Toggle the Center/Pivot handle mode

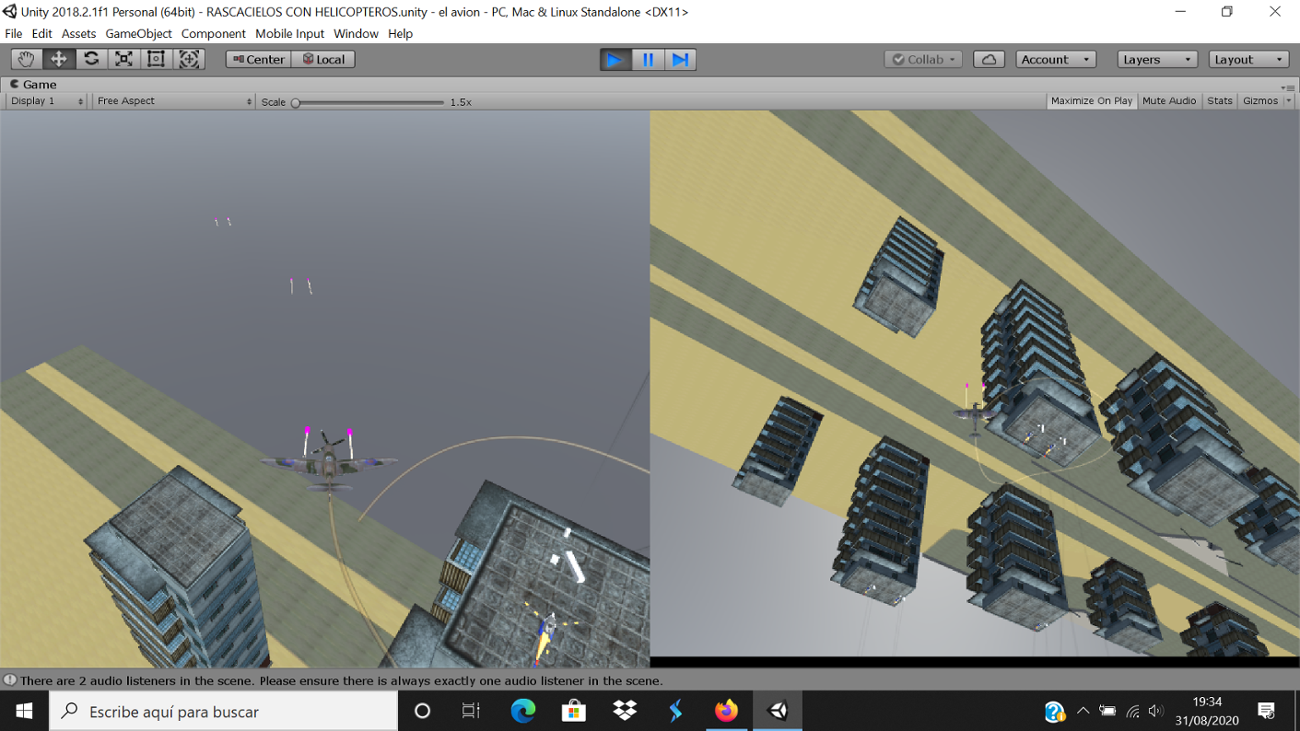point(257,59)
